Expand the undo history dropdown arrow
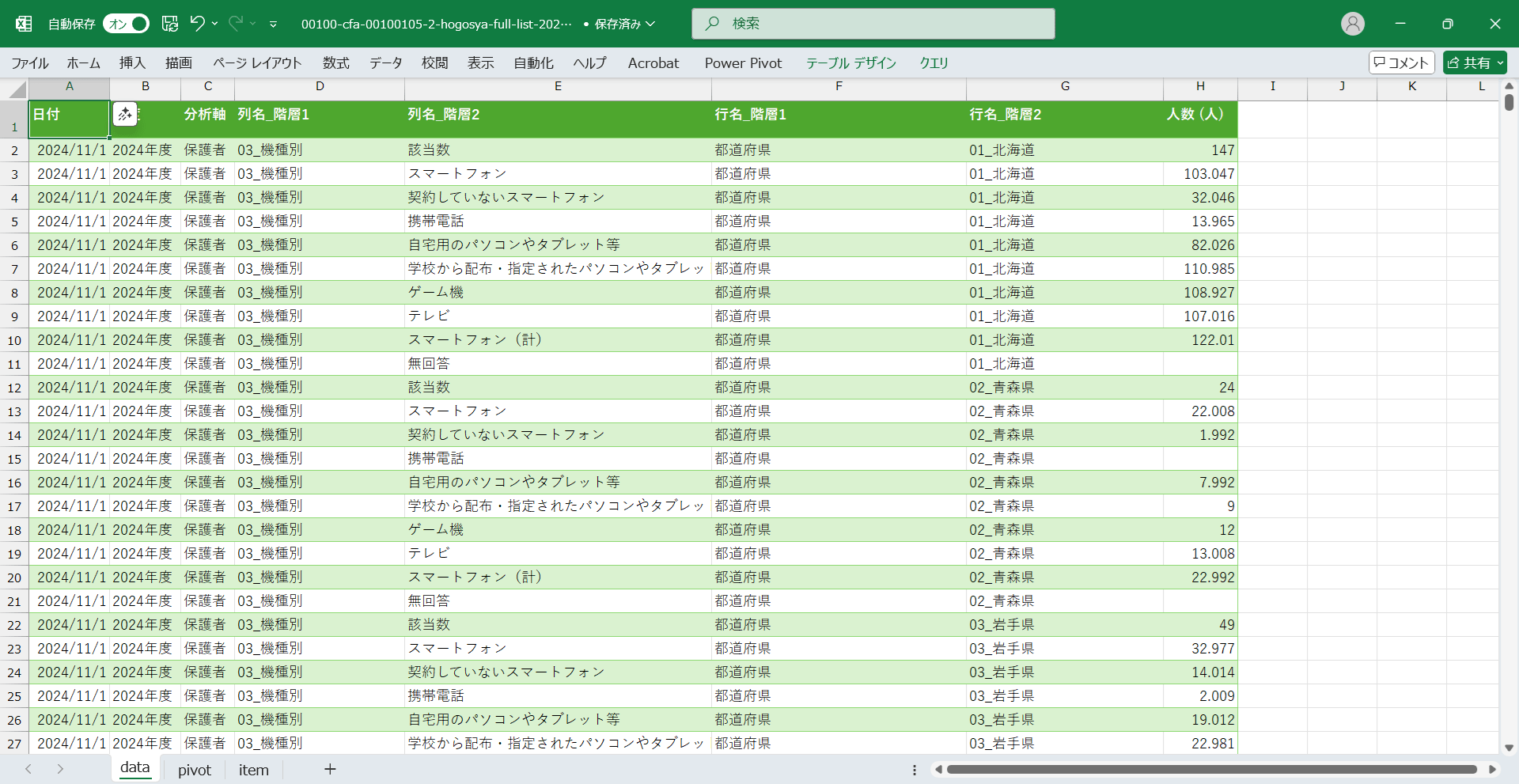 pyautogui.click(x=215, y=24)
